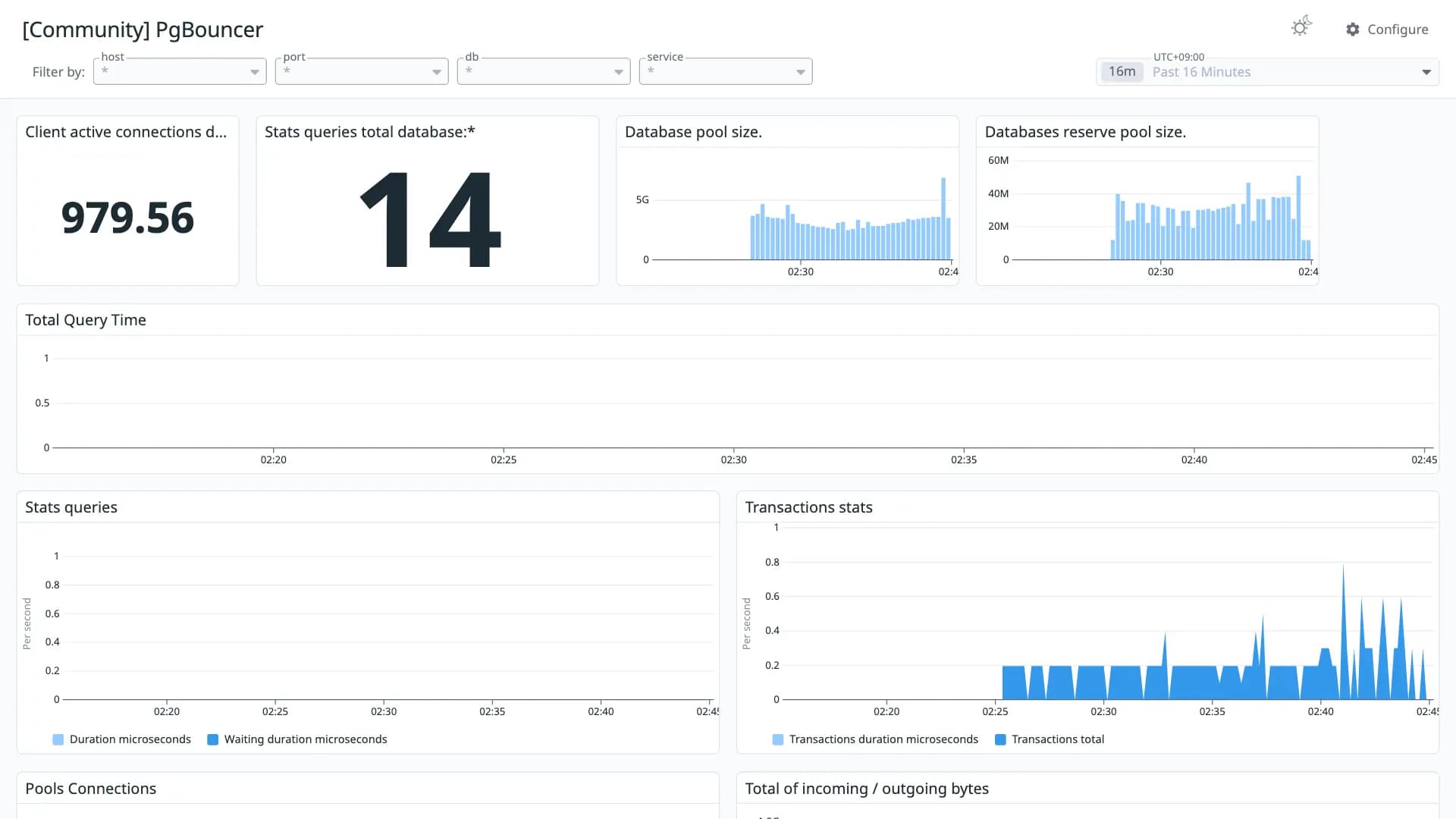Toggle the dark mode sun-moon icon
1456x819 pixels.
(1301, 27)
